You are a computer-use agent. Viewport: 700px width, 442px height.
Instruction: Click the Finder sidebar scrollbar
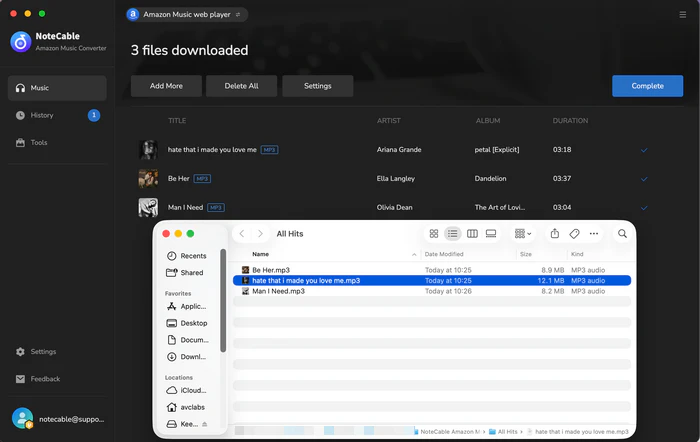(x=223, y=300)
